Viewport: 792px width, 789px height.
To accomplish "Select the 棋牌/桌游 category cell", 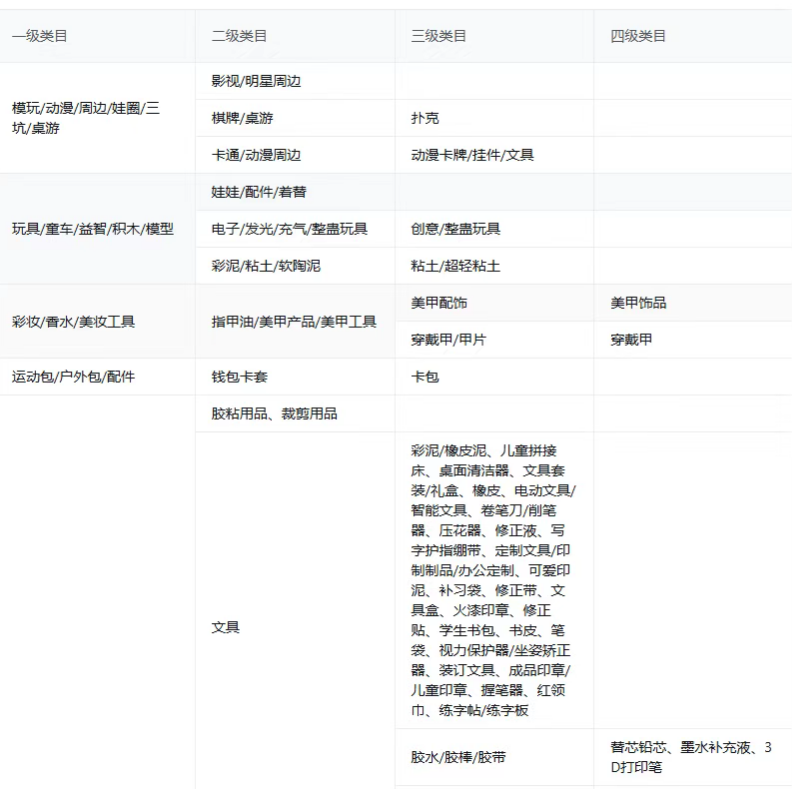I will tap(242, 118).
